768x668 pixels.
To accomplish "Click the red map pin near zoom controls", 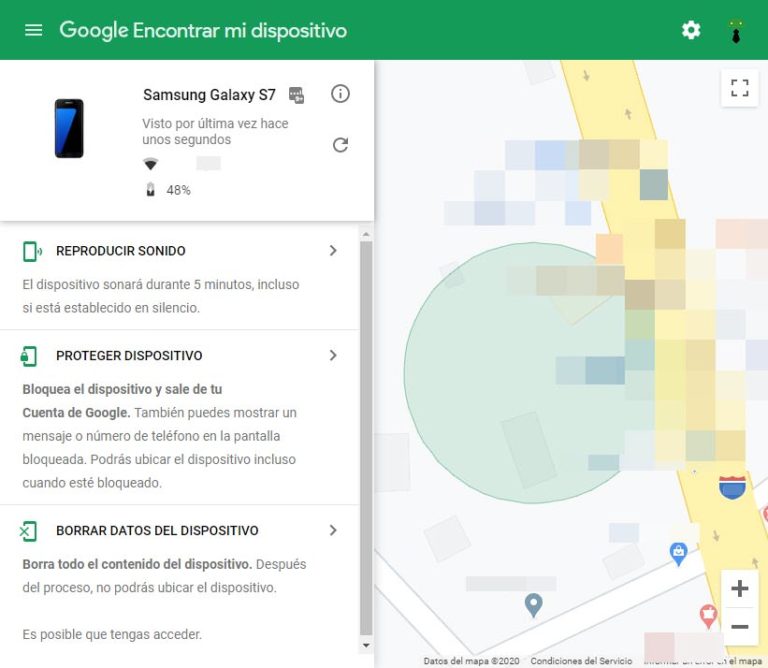I will (x=708, y=616).
